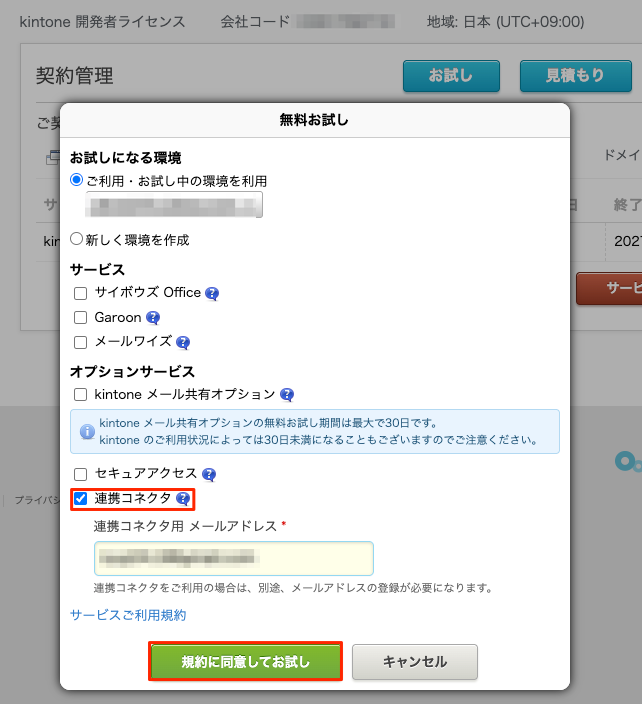Open help icon next to サイボウズ Office
This screenshot has width=642, height=704.
211,294
